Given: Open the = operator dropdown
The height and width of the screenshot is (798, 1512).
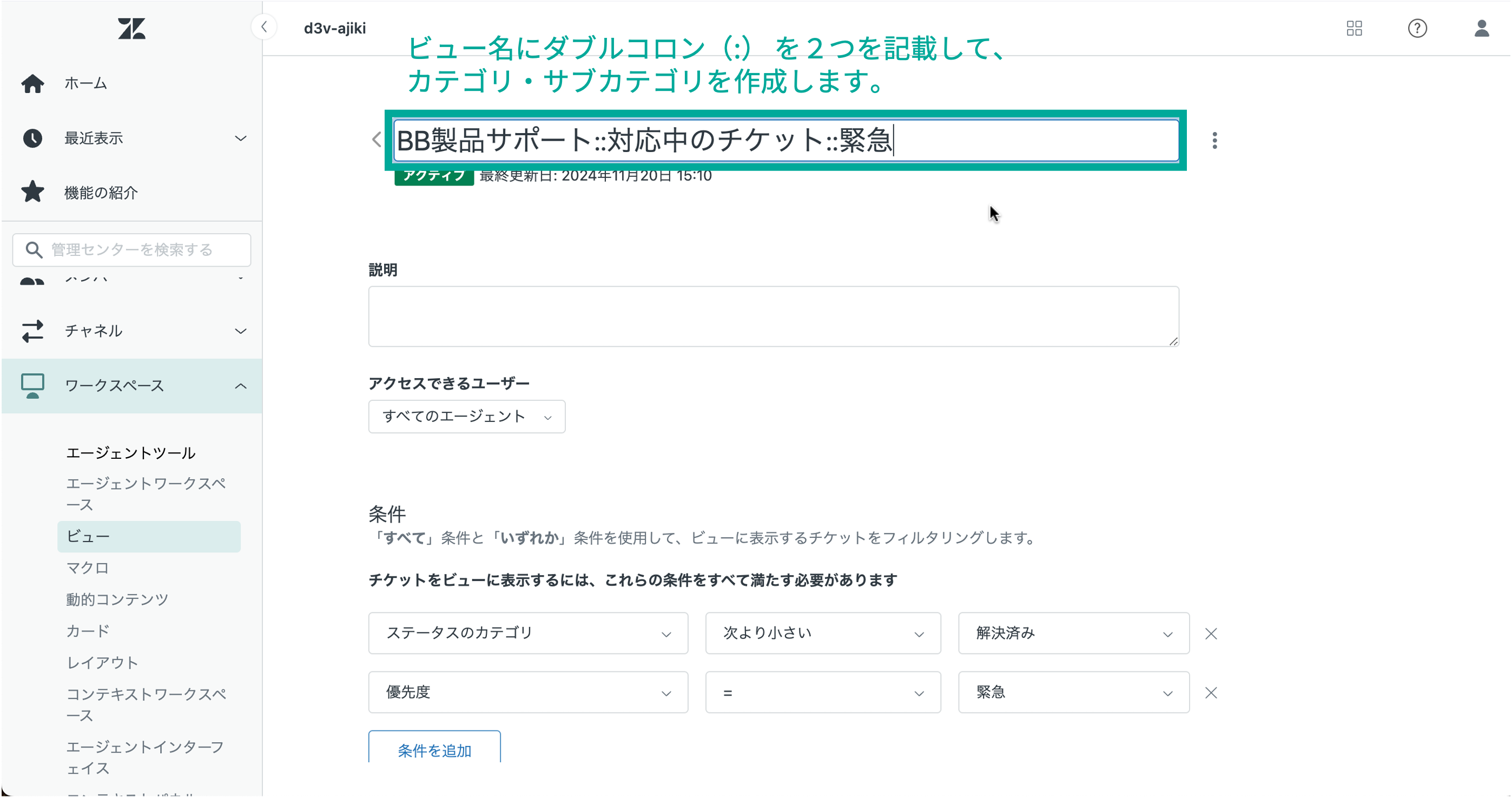Looking at the screenshot, I should [x=823, y=693].
